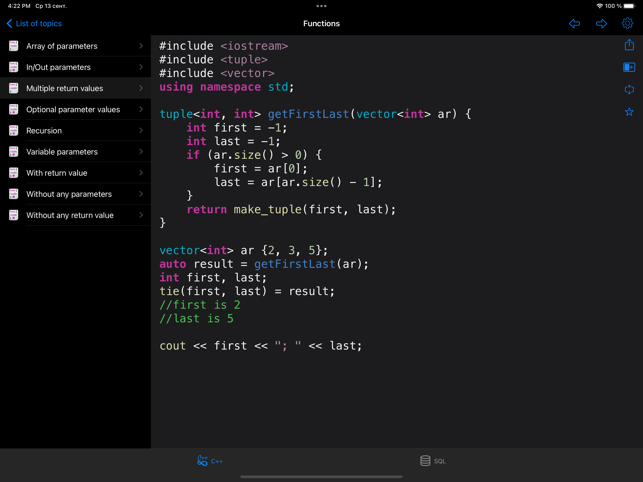Click the previous topic left arrow icon
This screenshot has width=643, height=482.
point(574,23)
